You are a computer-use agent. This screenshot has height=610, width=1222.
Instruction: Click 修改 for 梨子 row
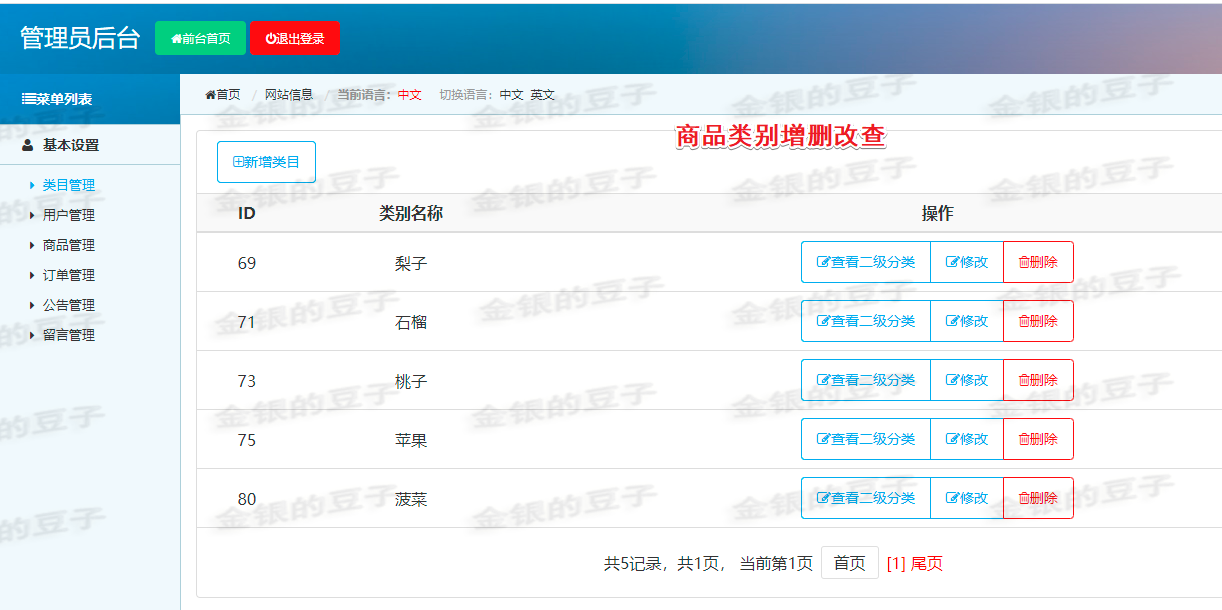point(967,262)
